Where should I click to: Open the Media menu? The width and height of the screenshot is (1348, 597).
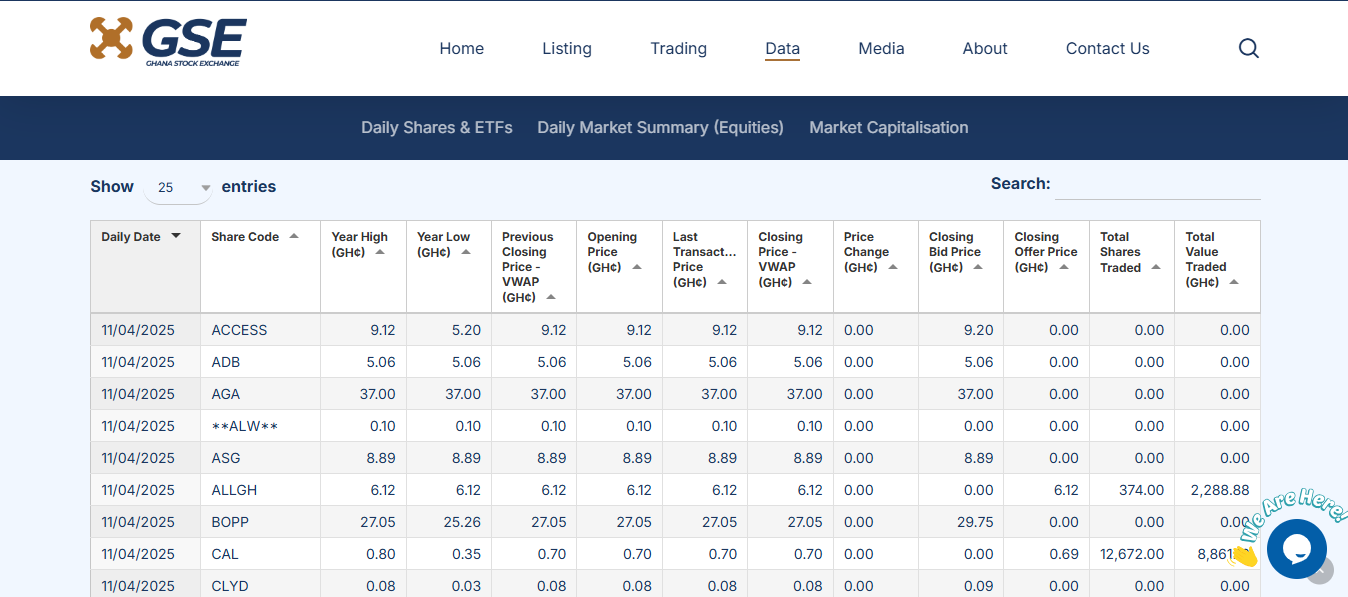881,48
